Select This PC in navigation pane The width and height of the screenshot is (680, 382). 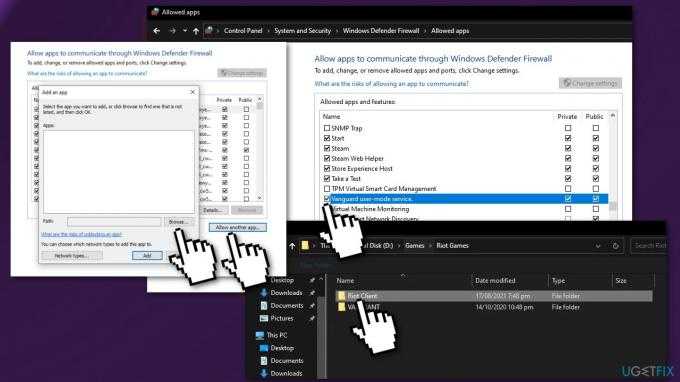click(x=277, y=335)
